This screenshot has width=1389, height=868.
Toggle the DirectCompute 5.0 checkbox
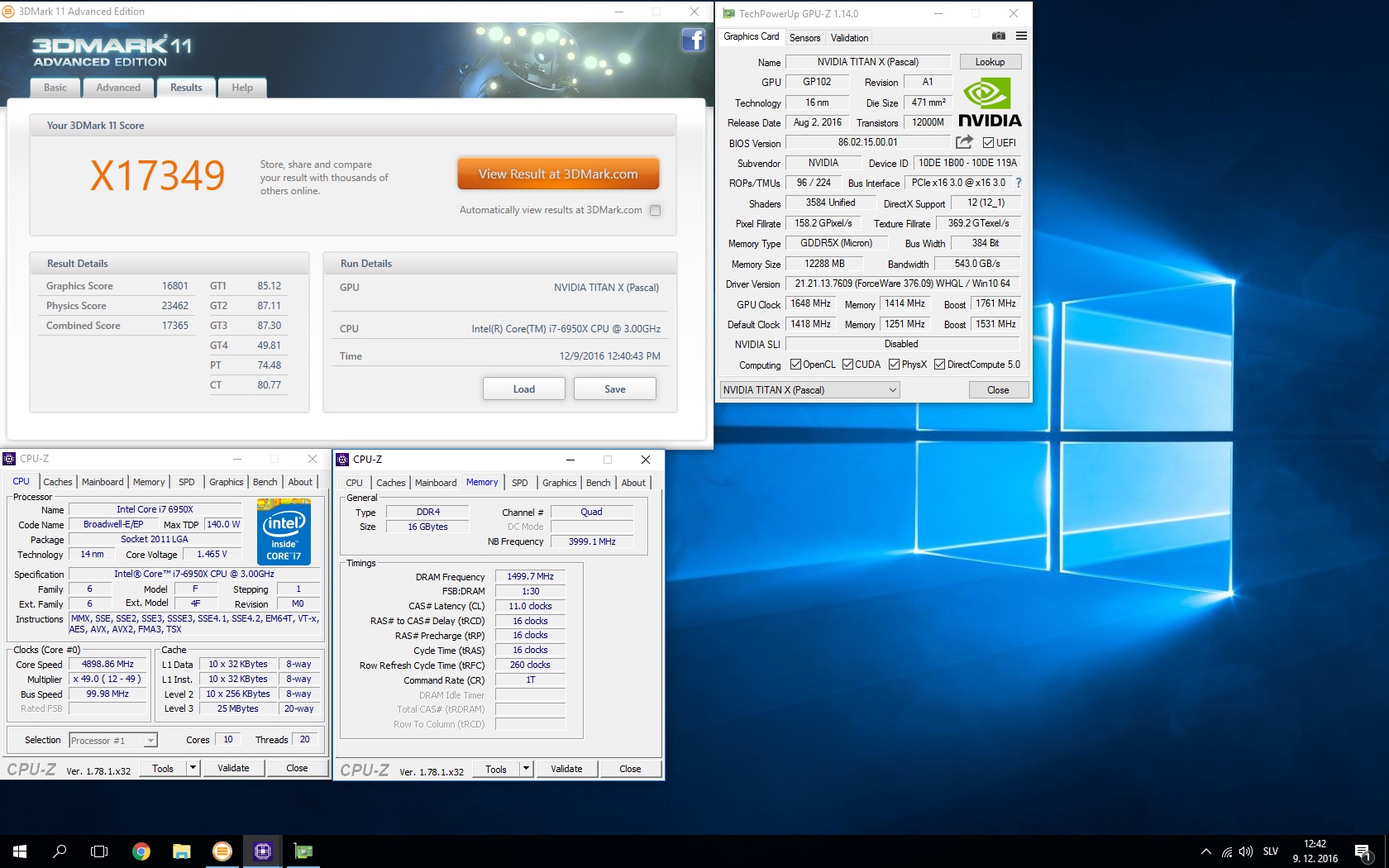click(x=939, y=365)
